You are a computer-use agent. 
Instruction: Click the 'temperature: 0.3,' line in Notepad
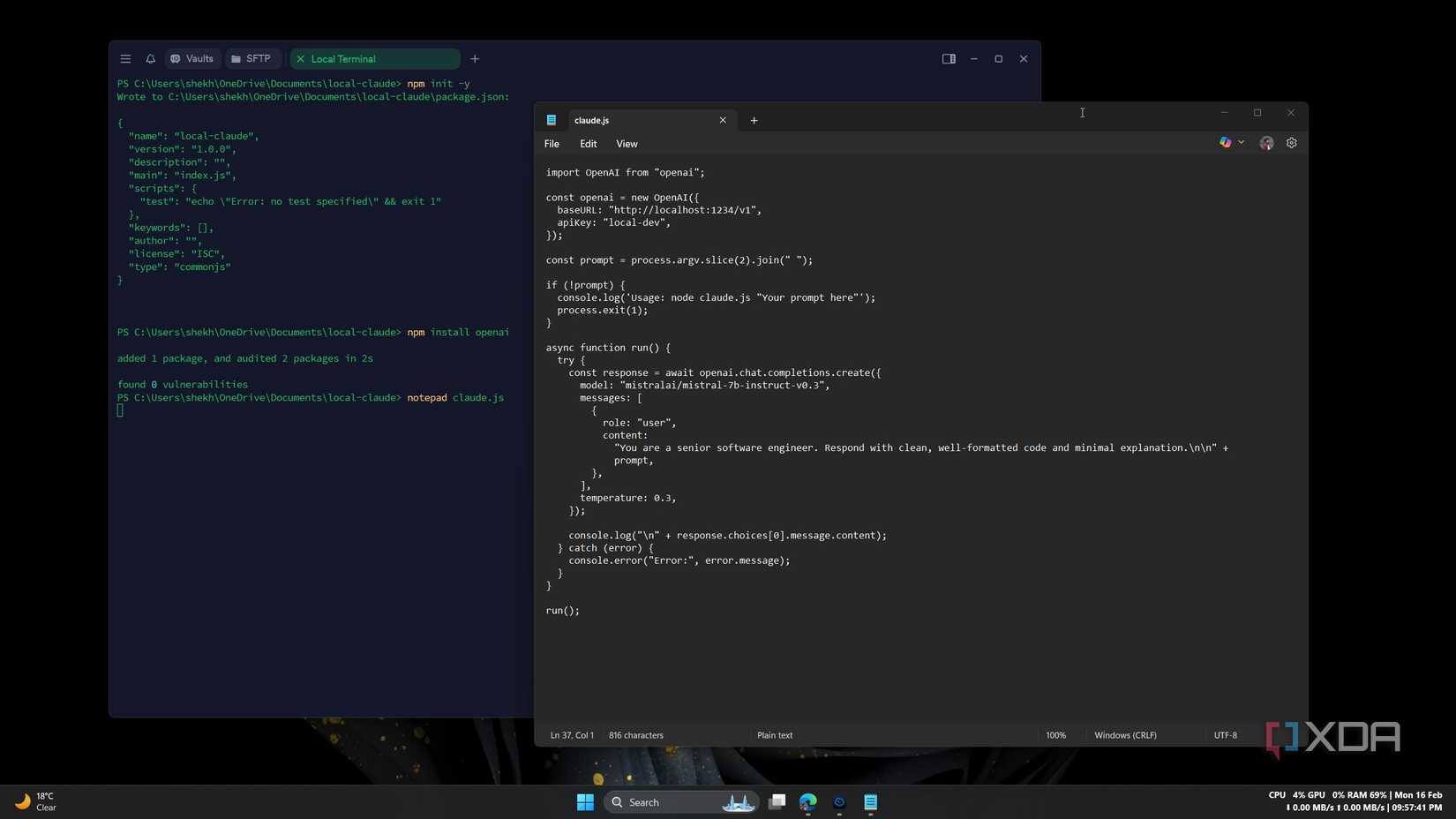628,498
